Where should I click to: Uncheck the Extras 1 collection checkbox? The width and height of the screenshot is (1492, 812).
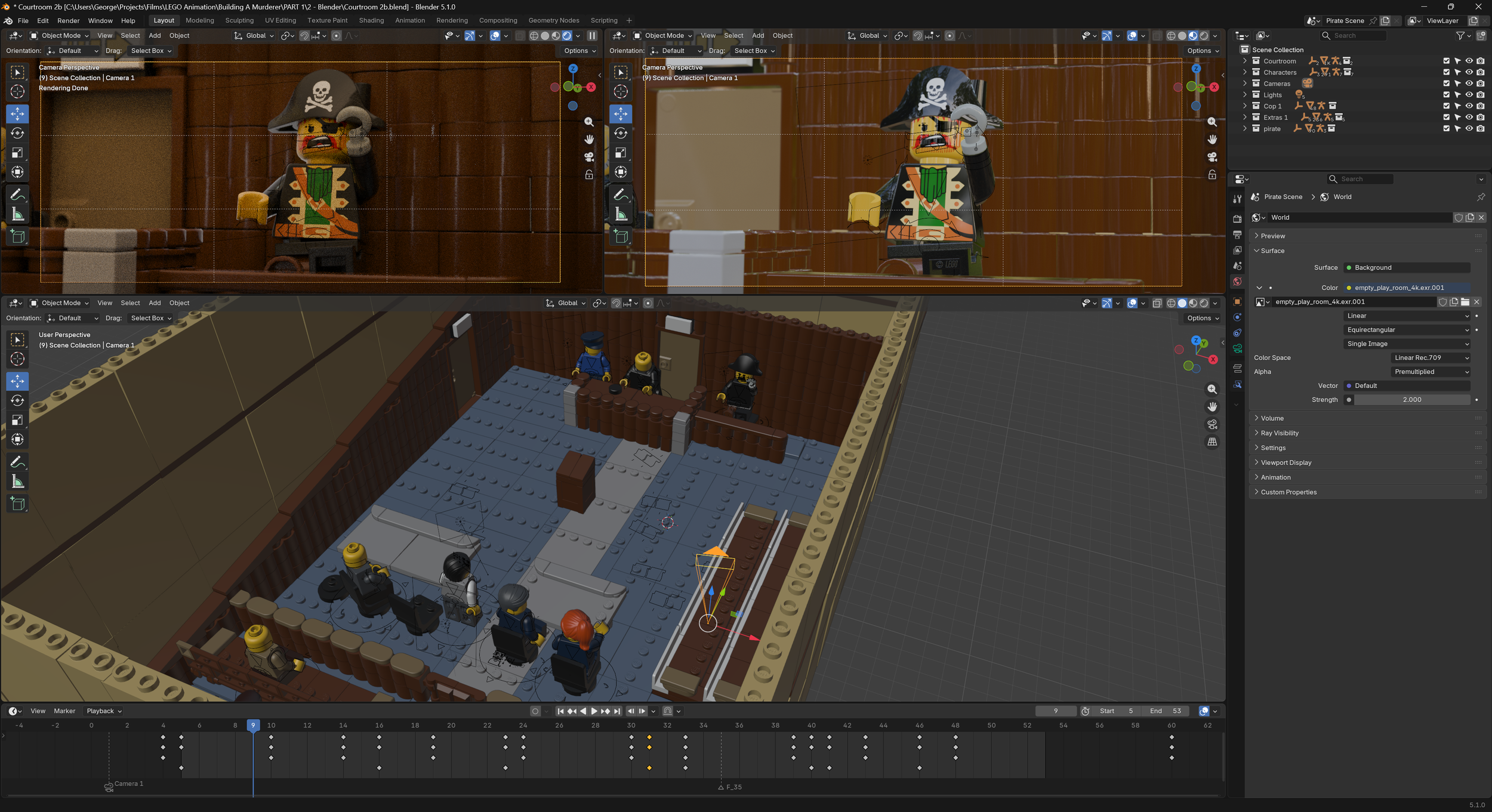pos(1446,118)
